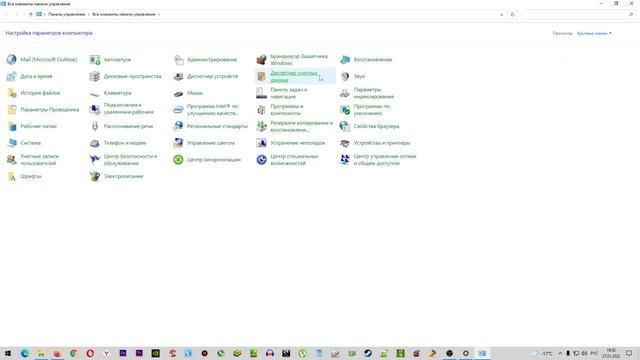Open the Устранение неполадок link
This screenshot has width=640, height=360.
[298, 143]
